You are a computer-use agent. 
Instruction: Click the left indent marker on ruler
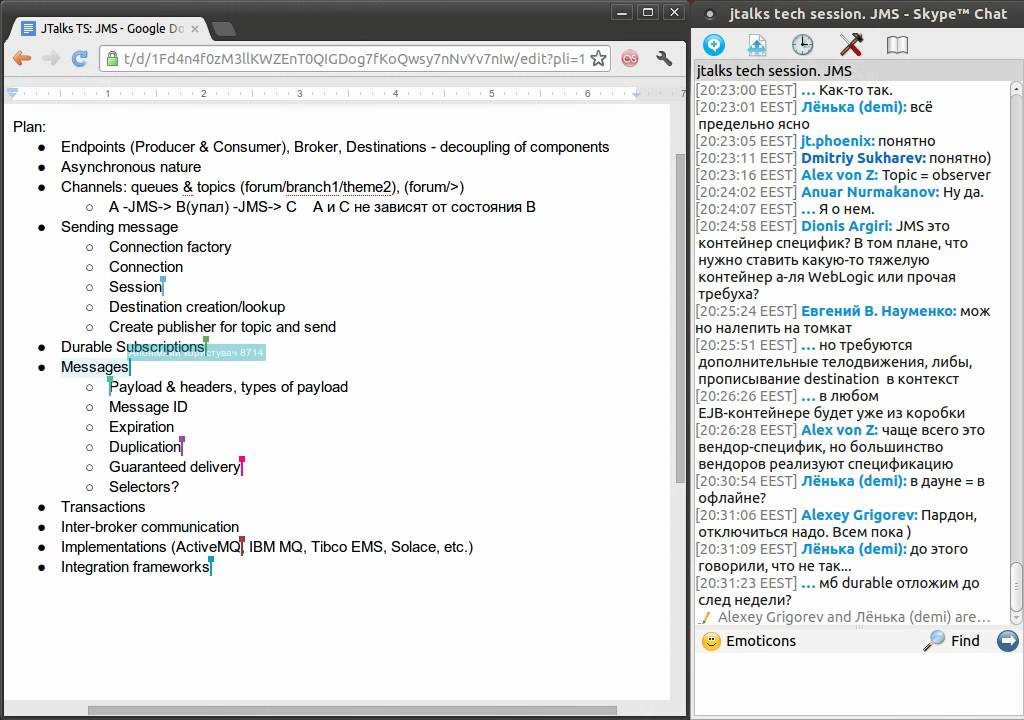[x=12, y=93]
